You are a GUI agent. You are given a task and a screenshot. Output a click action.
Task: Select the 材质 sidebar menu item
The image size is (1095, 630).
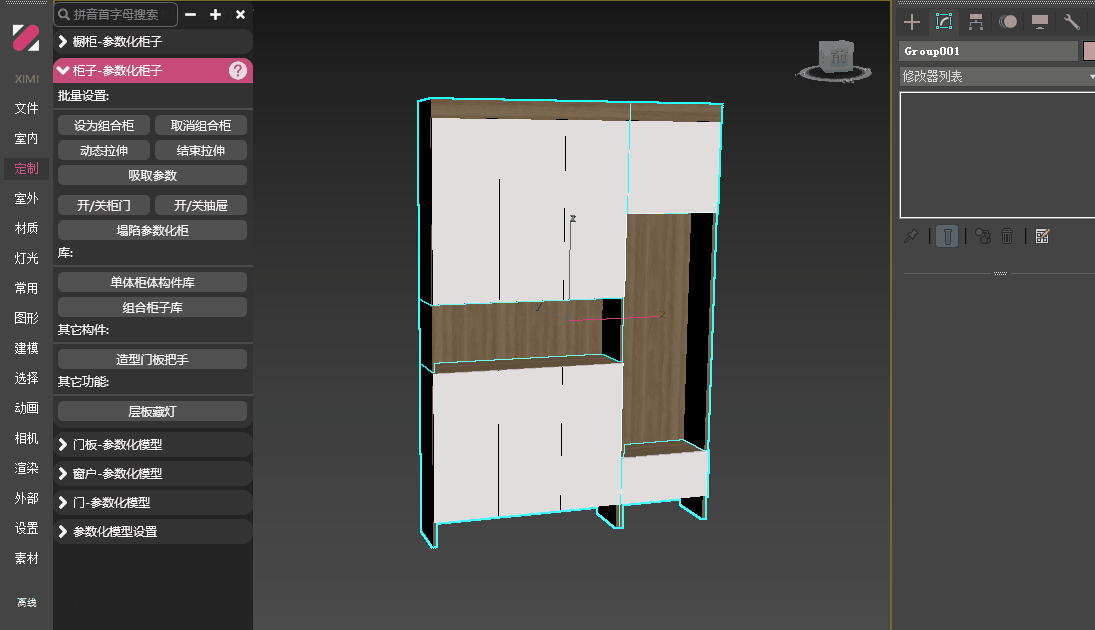26,228
